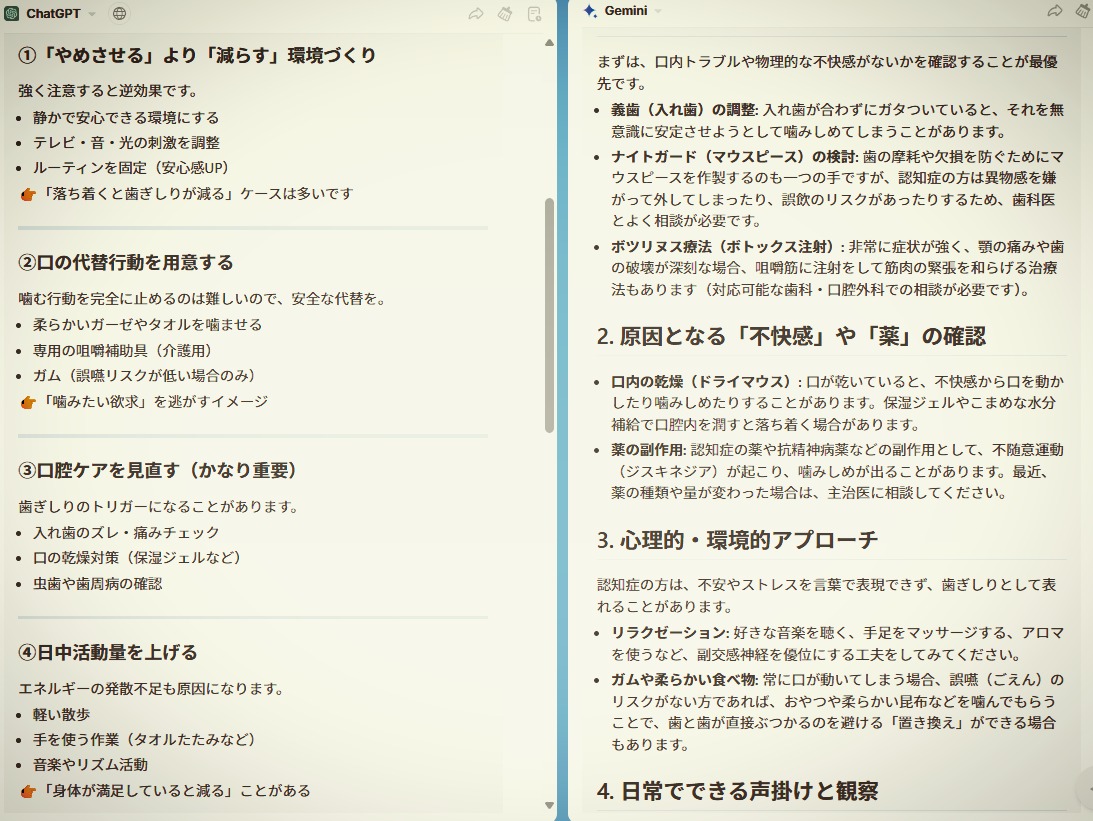Click text 歯ぎしりのトリガーになることがあります。
The image size is (1093, 821).
(x=158, y=507)
